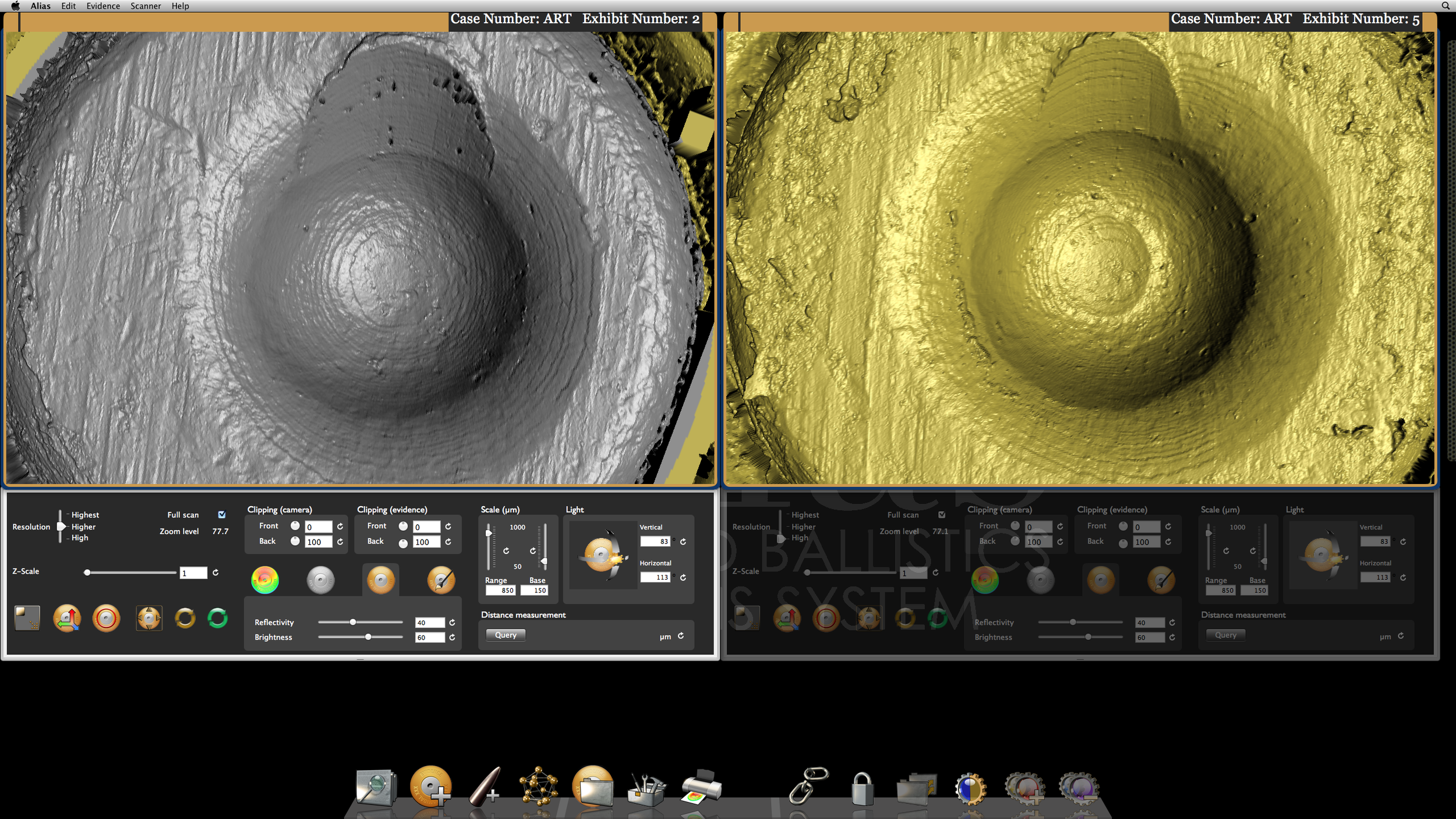Click the add bullet dock icon
The width and height of the screenshot is (1456, 819).
485,786
